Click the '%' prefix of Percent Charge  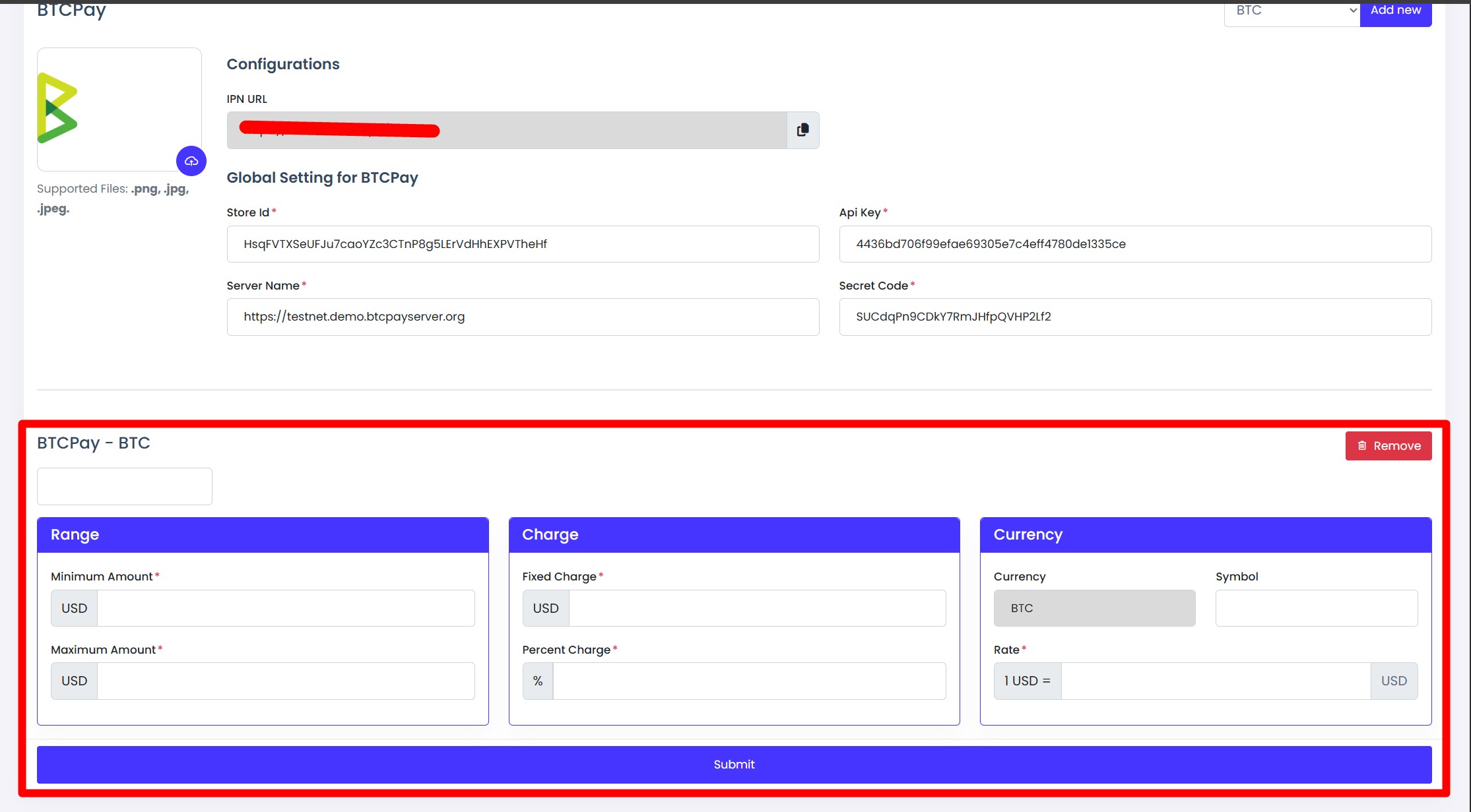(538, 681)
